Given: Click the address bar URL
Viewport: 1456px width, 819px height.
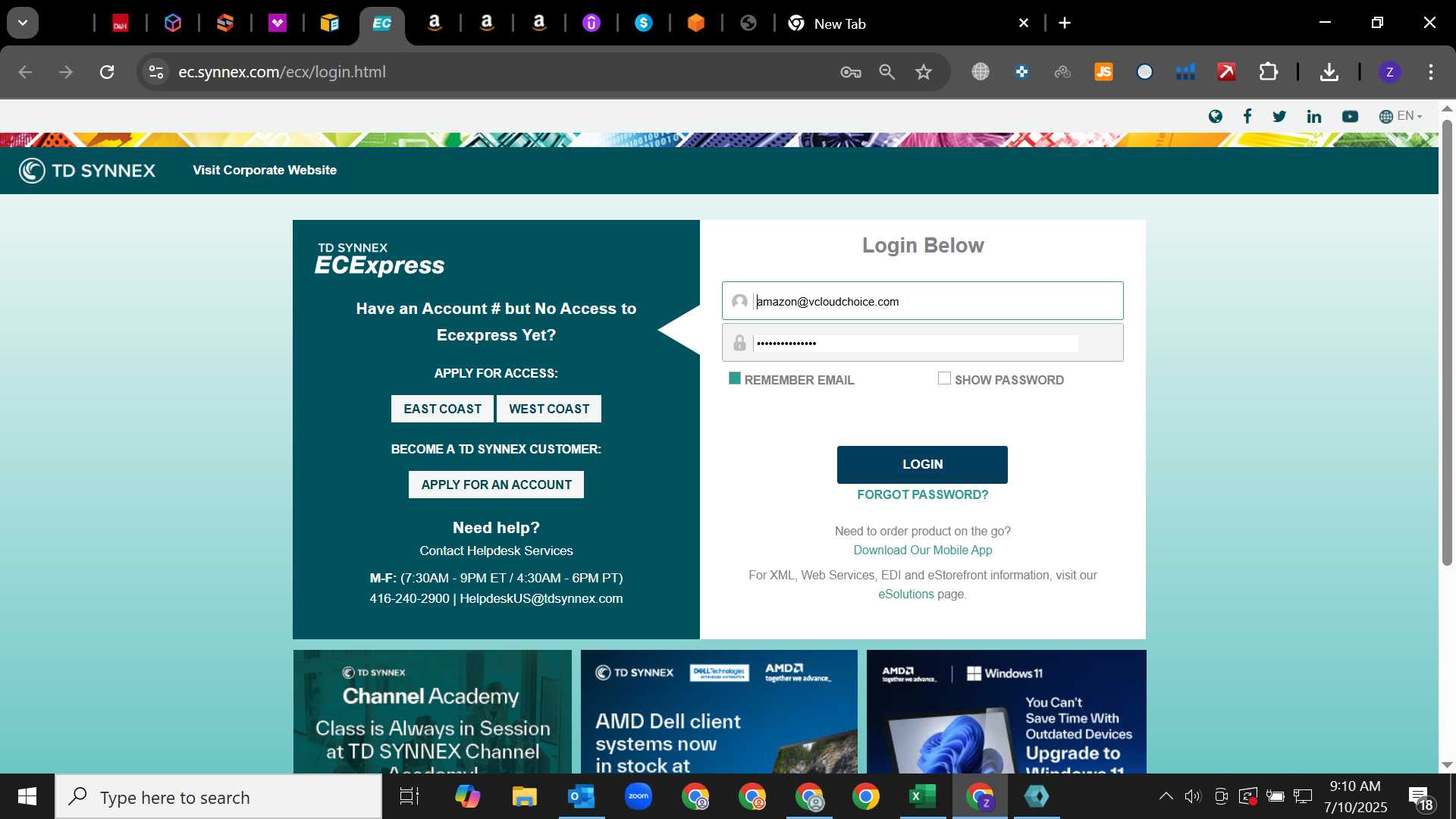Looking at the screenshot, I should [x=281, y=72].
